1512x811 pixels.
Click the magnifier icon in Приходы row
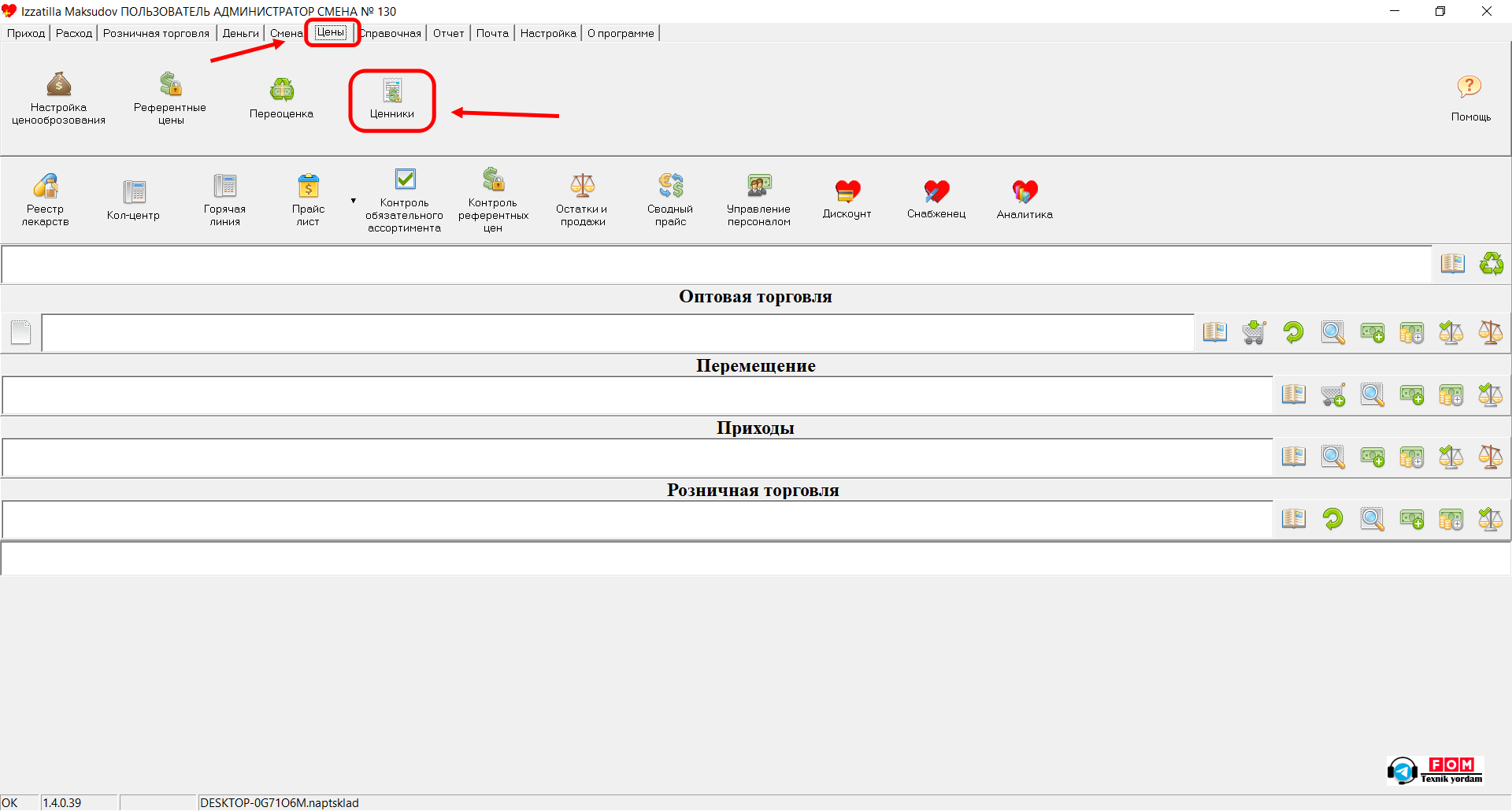point(1333,457)
